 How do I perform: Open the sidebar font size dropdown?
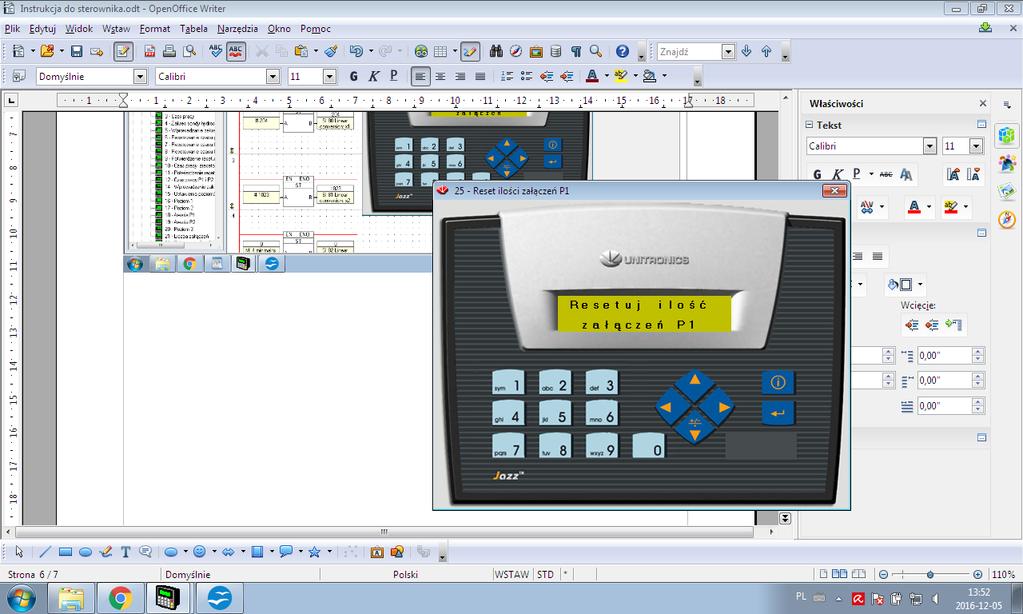pyautogui.click(x=976, y=146)
